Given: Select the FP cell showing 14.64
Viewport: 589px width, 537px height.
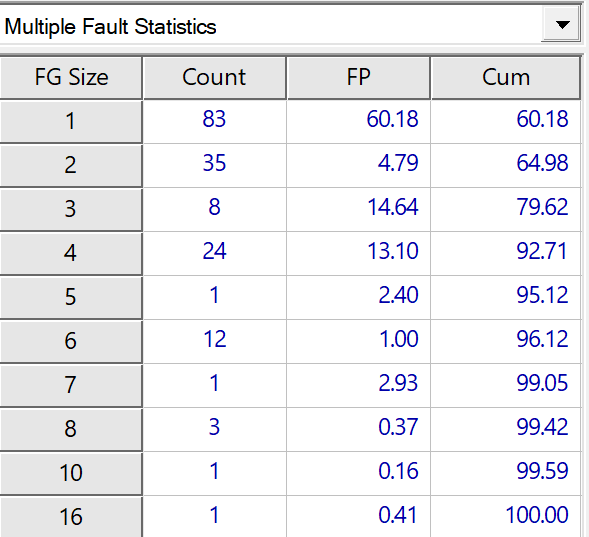Looking at the screenshot, I should click(x=358, y=210).
